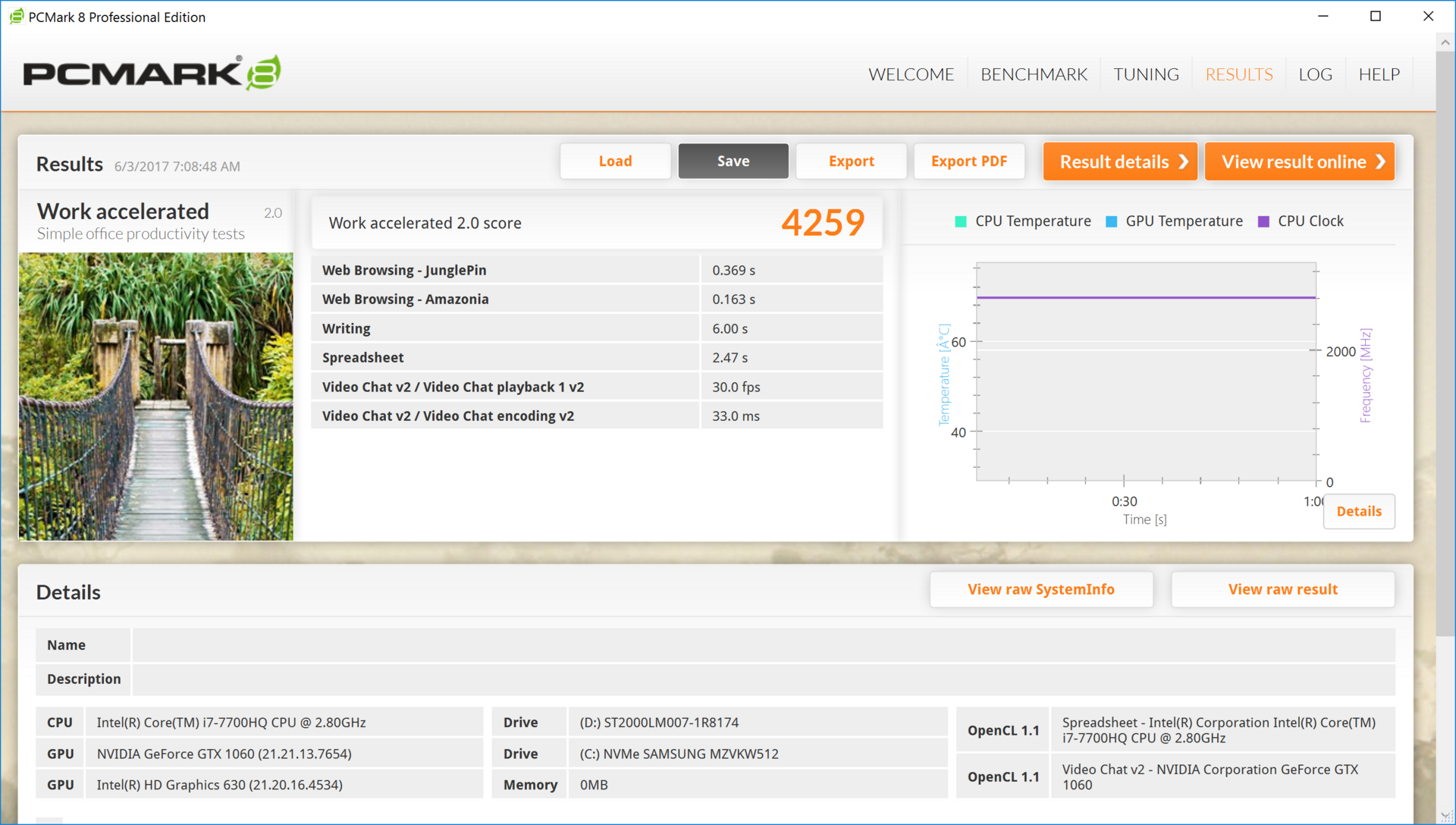
Task: Click the CPU 'i7-7700HQ CPU @ 2.80GHz' value
Action: point(231,722)
